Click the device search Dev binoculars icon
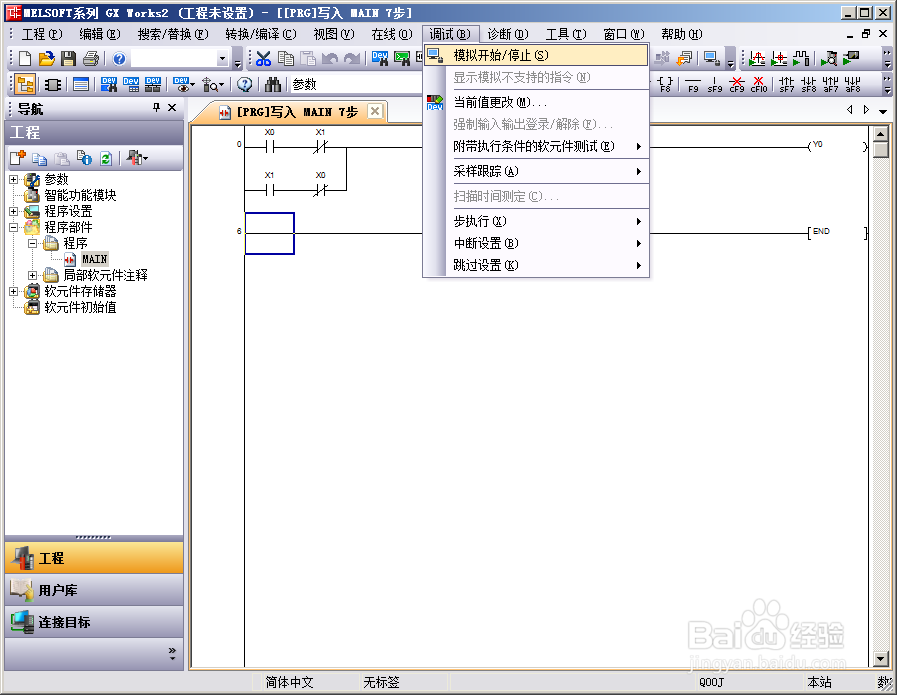 coord(380,58)
